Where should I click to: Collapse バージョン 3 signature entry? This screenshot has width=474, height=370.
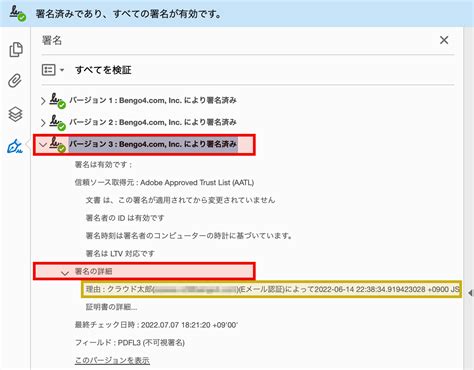(x=43, y=145)
